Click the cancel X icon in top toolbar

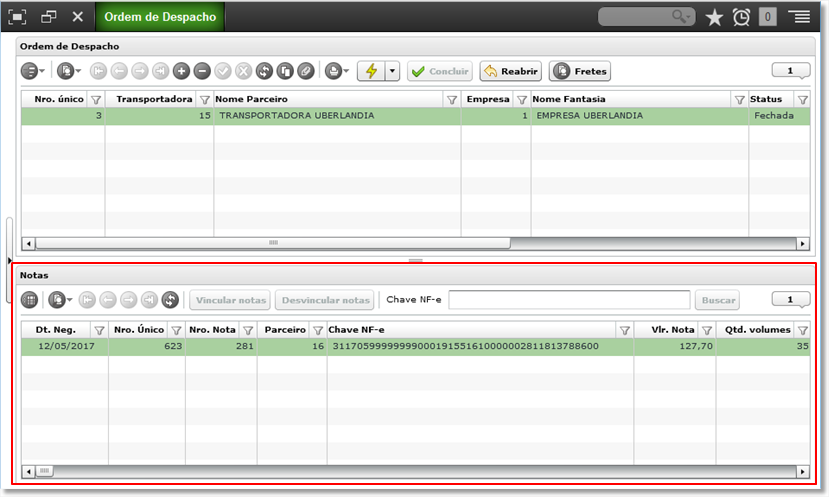[x=243, y=71]
